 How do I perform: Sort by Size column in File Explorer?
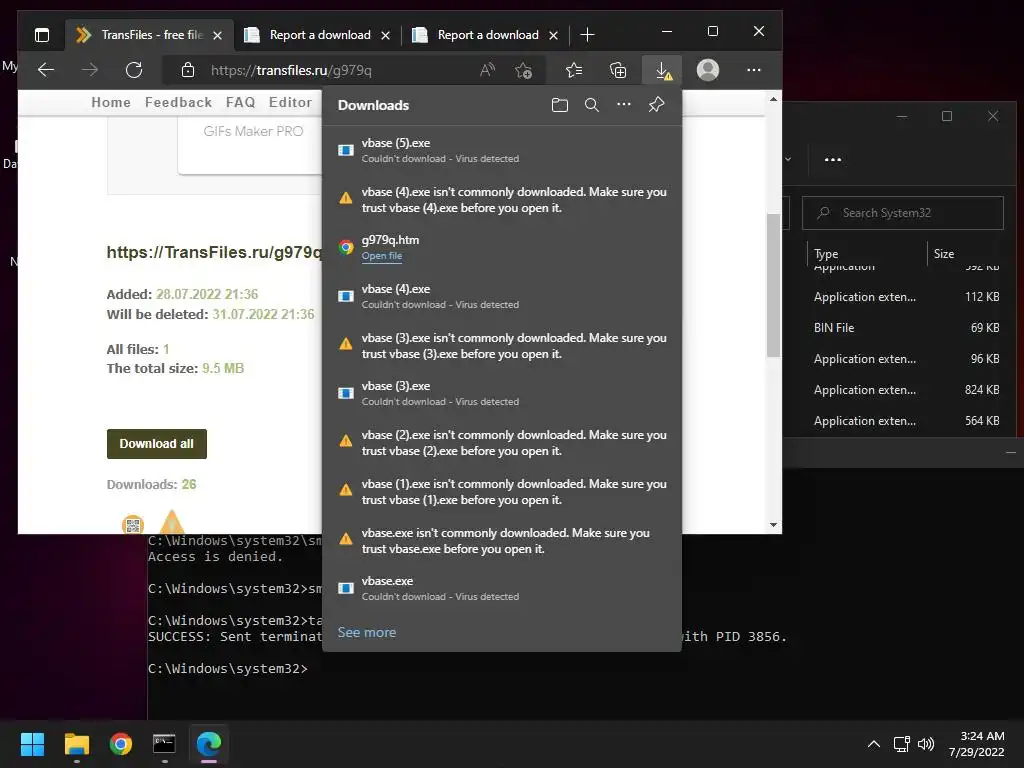(944, 253)
